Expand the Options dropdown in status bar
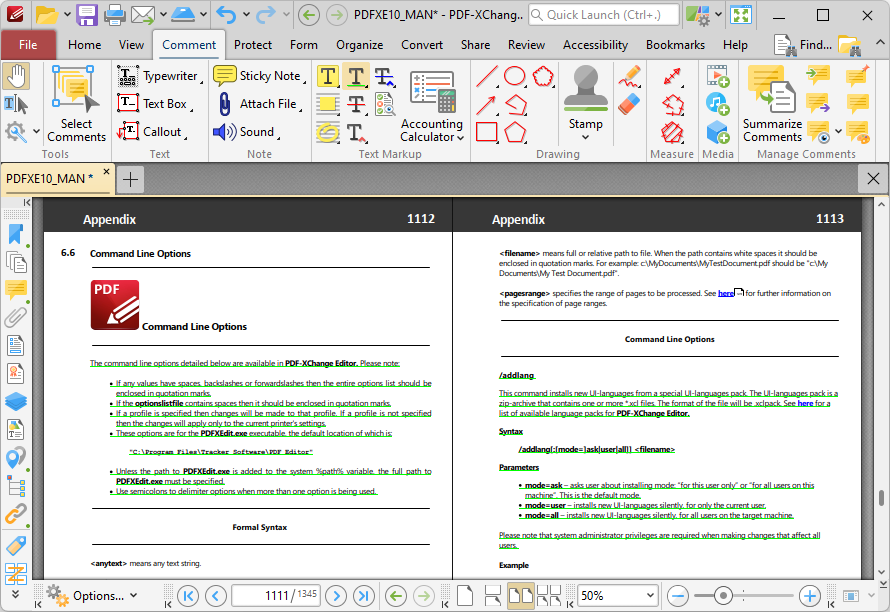 point(133,596)
